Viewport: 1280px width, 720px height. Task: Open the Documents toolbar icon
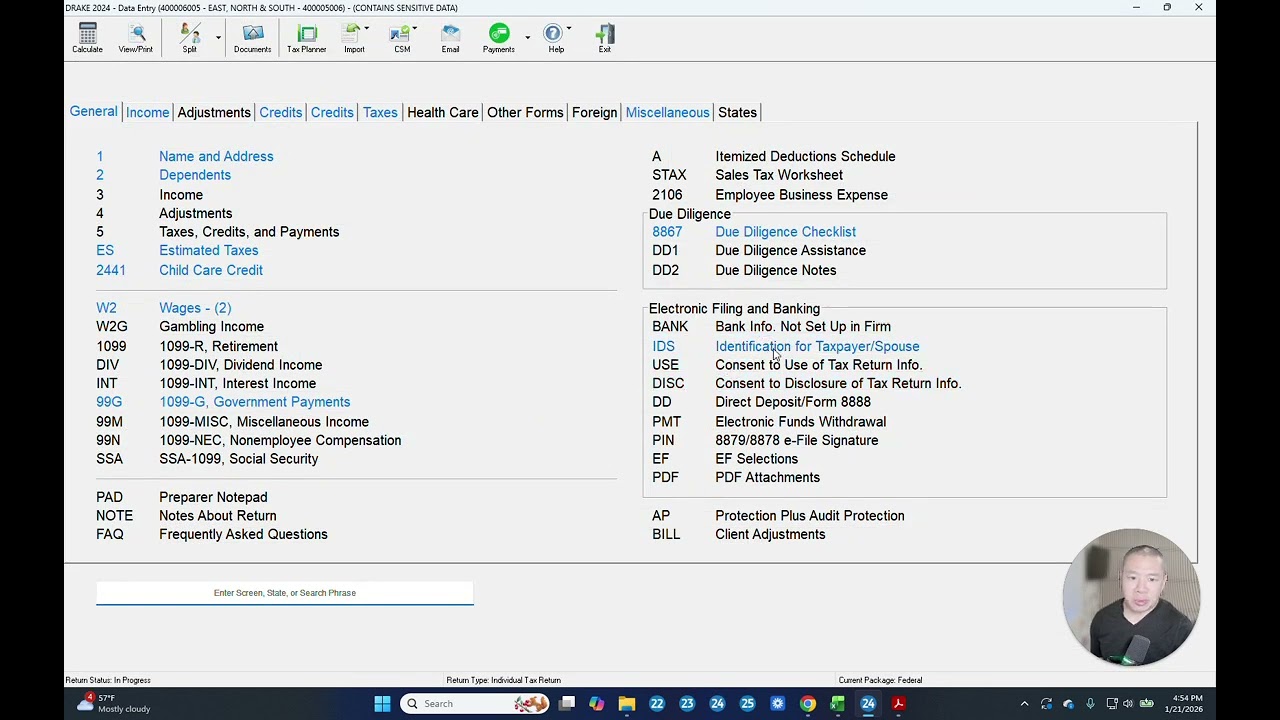click(252, 38)
